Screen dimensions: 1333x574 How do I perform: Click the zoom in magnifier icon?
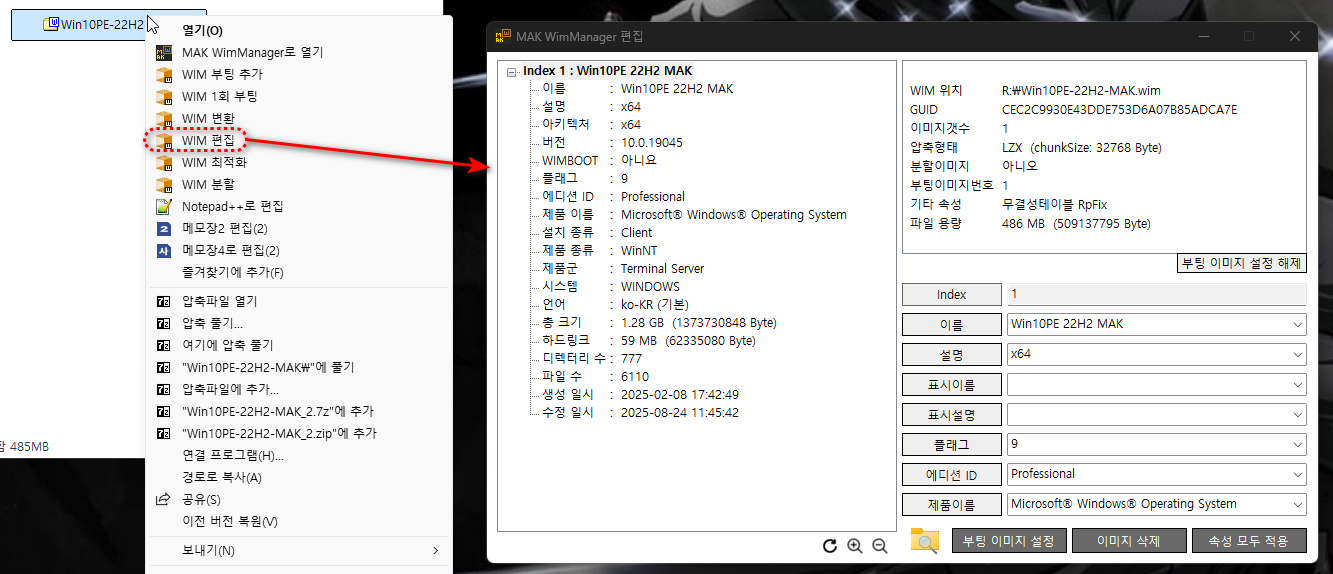tap(854, 545)
